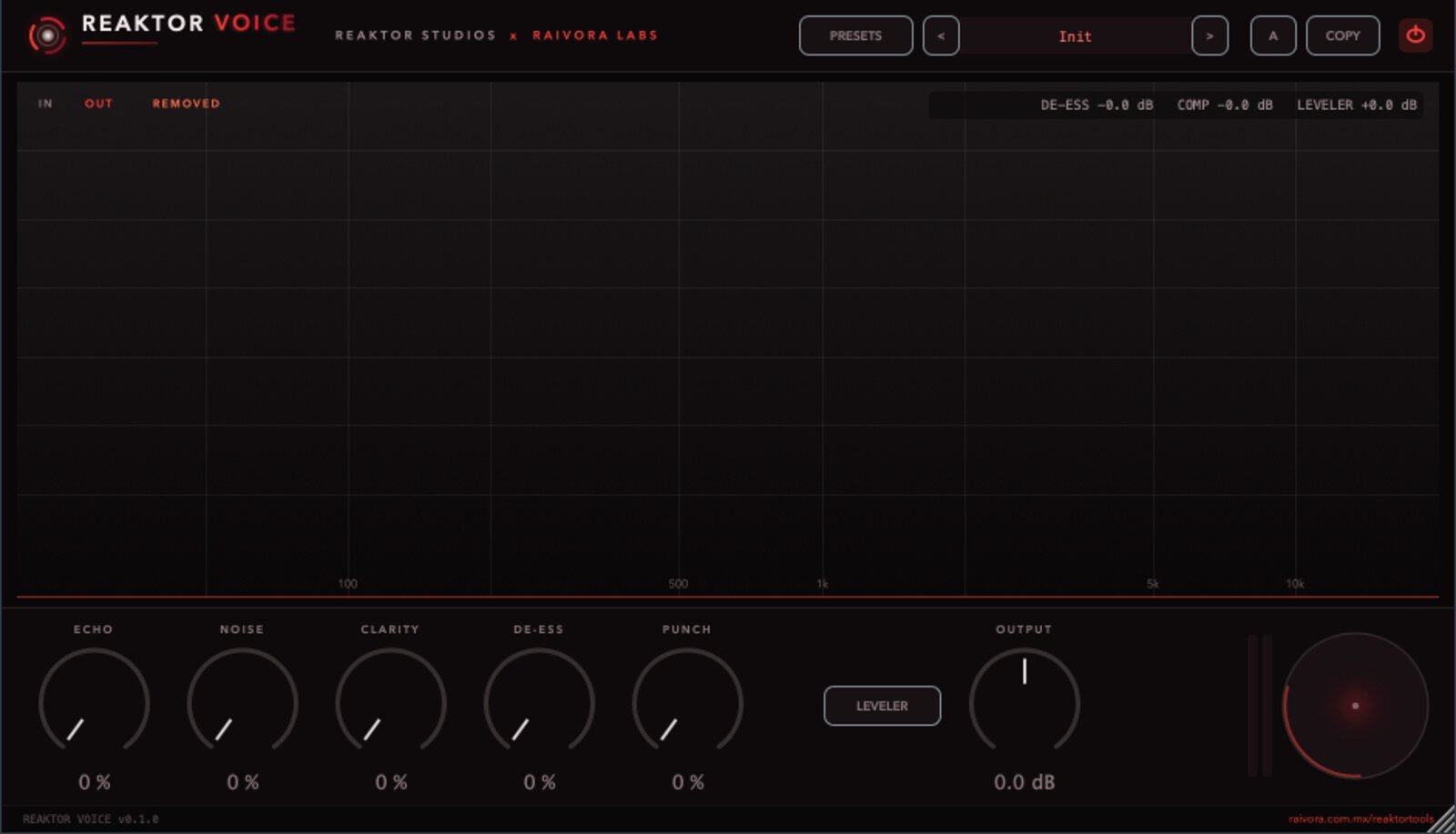
Task: Go to previous preset arrow
Action: tap(941, 35)
